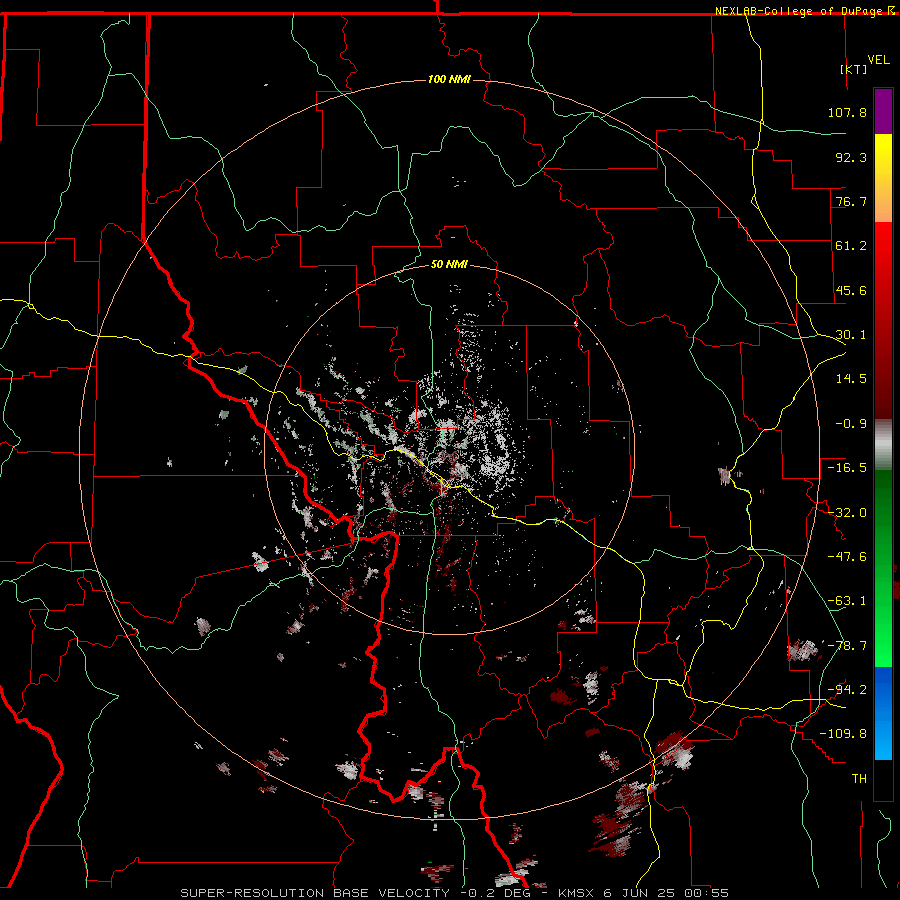Click the KMSX station identifier
The image size is (900, 900).
tap(577, 893)
